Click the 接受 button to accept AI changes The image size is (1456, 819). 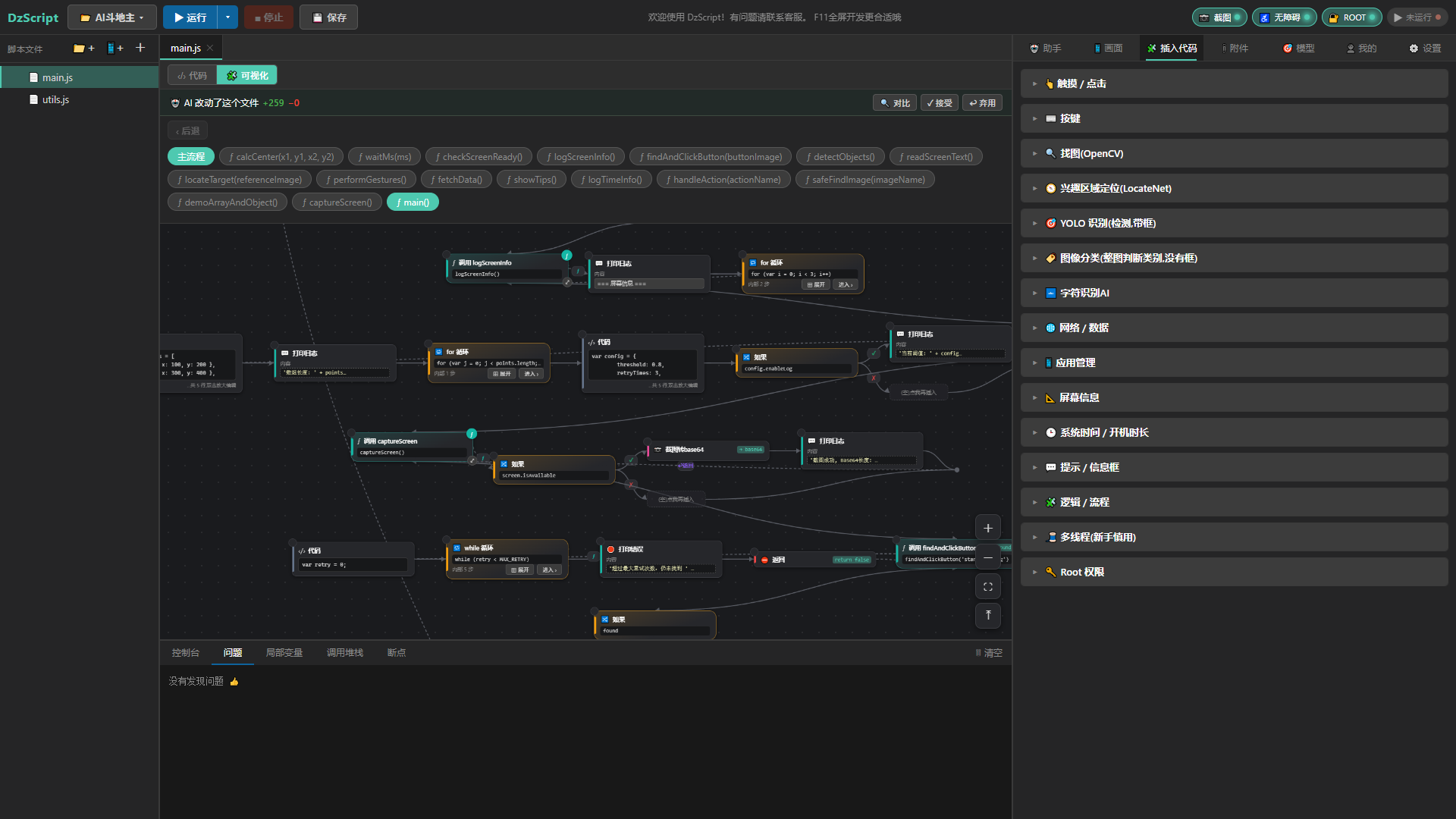pos(939,102)
